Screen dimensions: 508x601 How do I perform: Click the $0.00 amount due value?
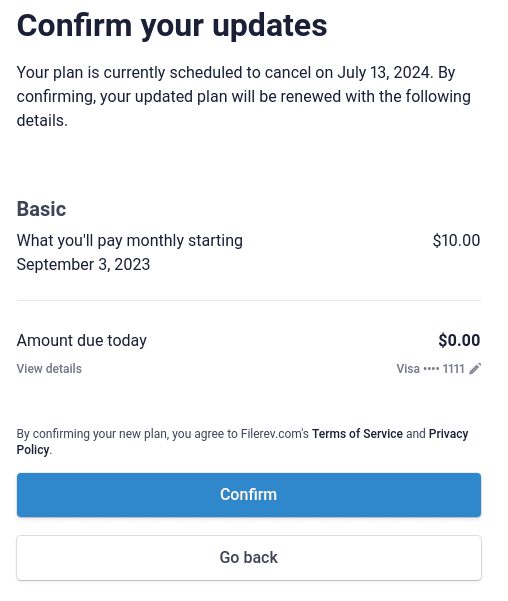click(x=459, y=340)
